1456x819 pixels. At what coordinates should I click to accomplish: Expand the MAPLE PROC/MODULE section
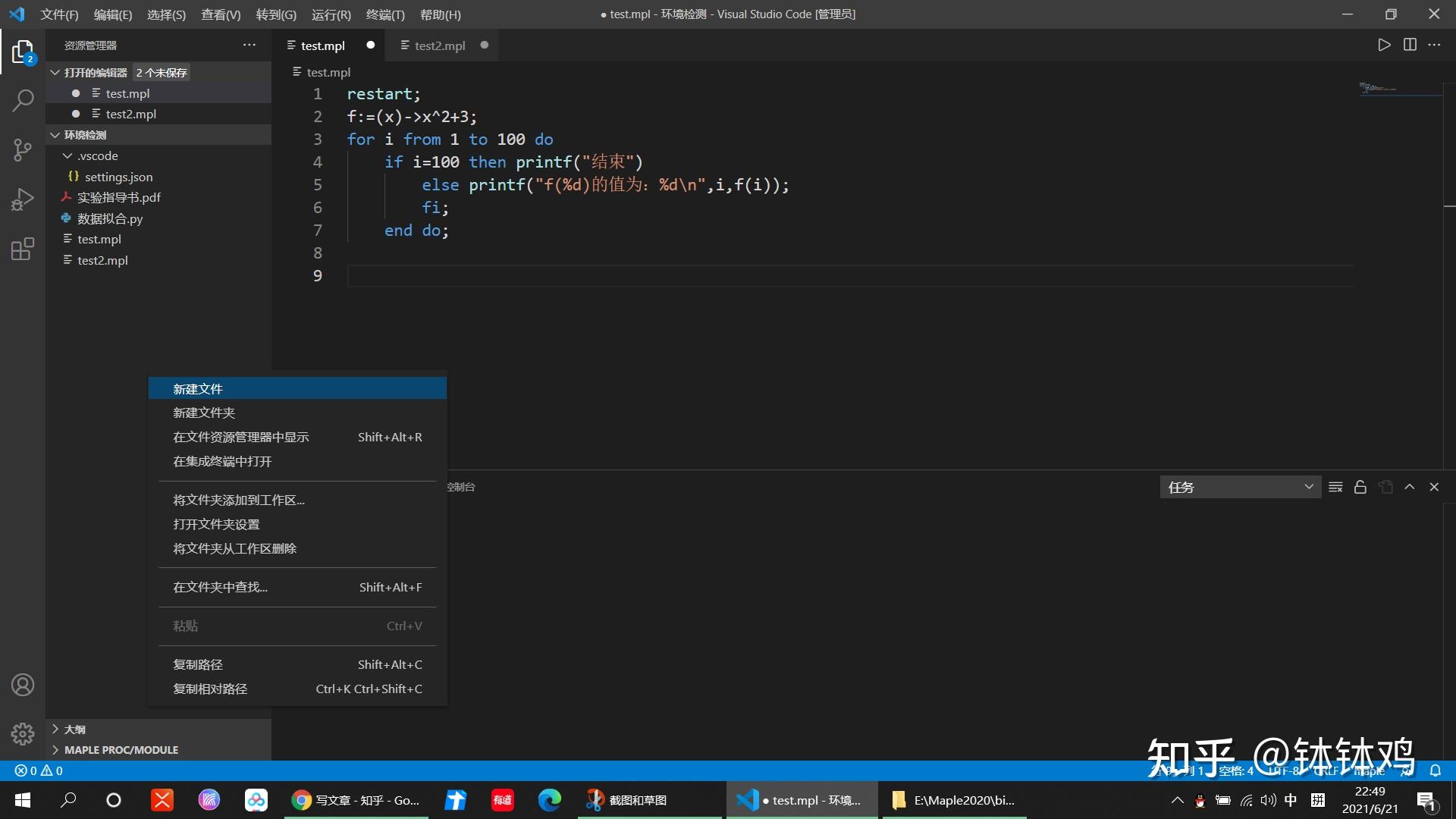121,749
